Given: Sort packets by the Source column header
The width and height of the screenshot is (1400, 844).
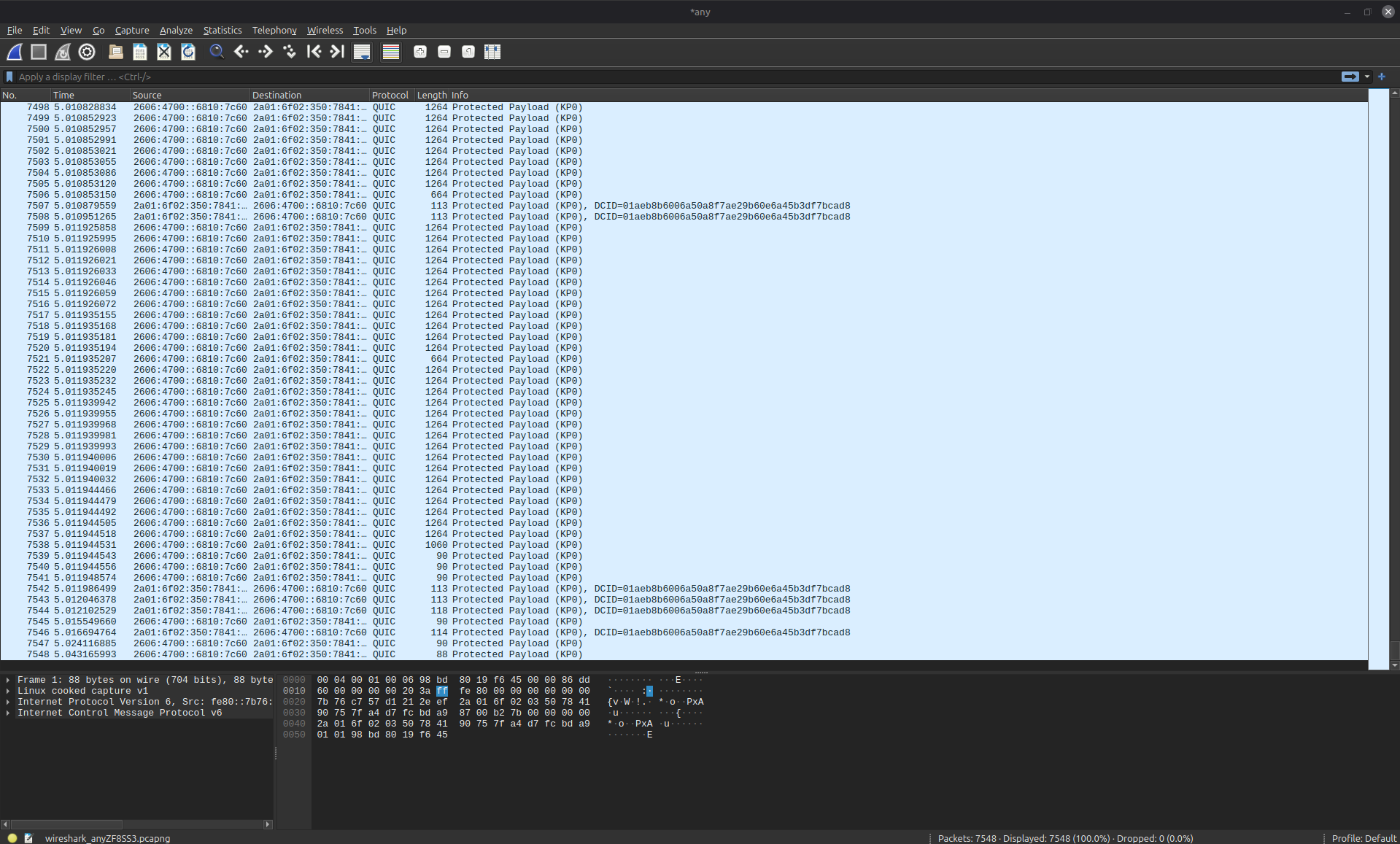Looking at the screenshot, I should tap(190, 95).
